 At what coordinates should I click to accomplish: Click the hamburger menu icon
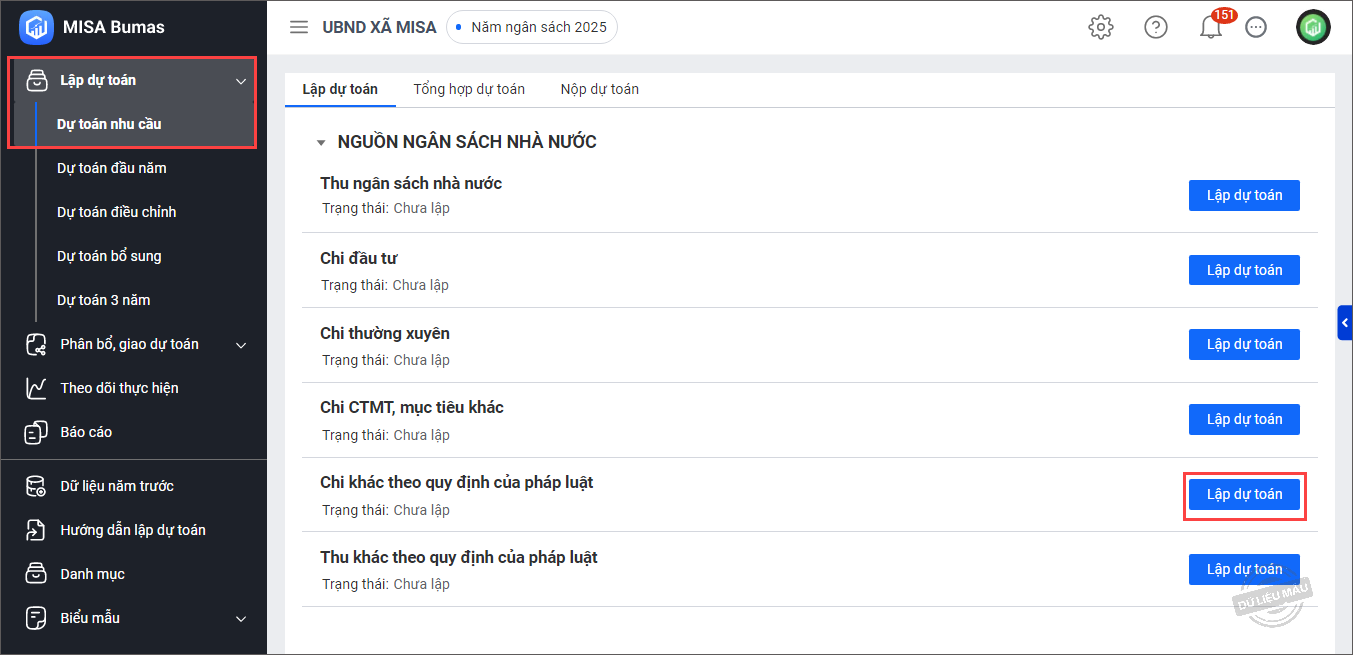pos(298,27)
